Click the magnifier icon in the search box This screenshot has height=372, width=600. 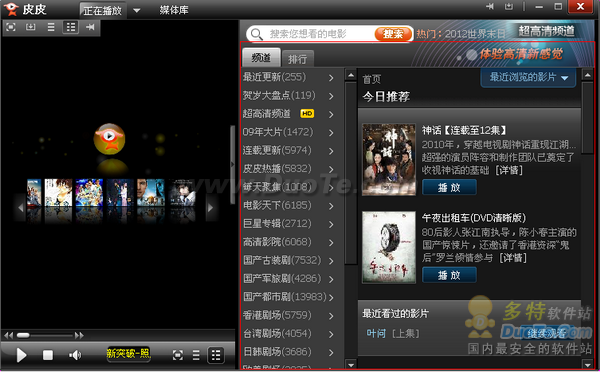[x=256, y=34]
